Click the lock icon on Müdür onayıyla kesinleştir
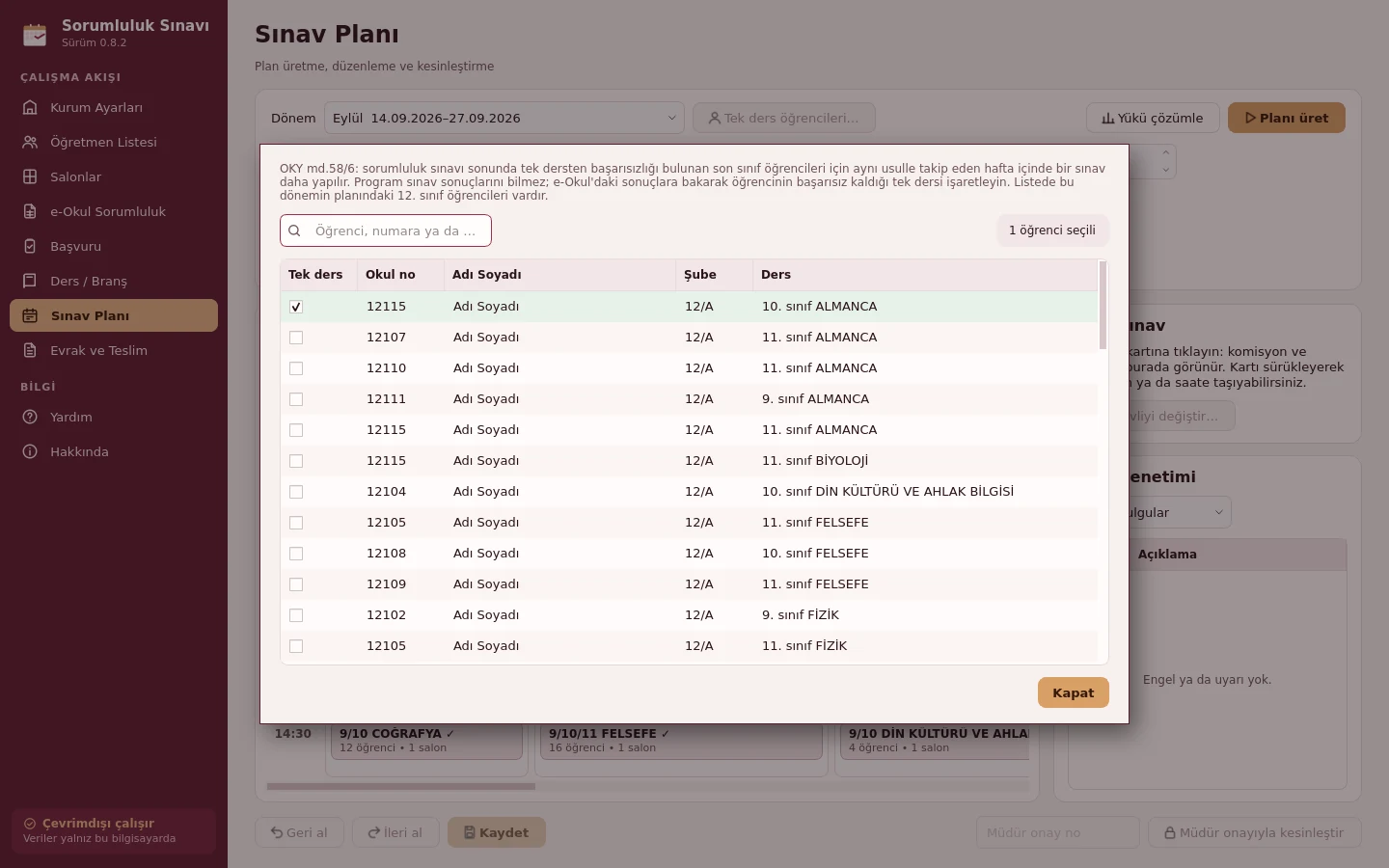1389x868 pixels. 1170,832
